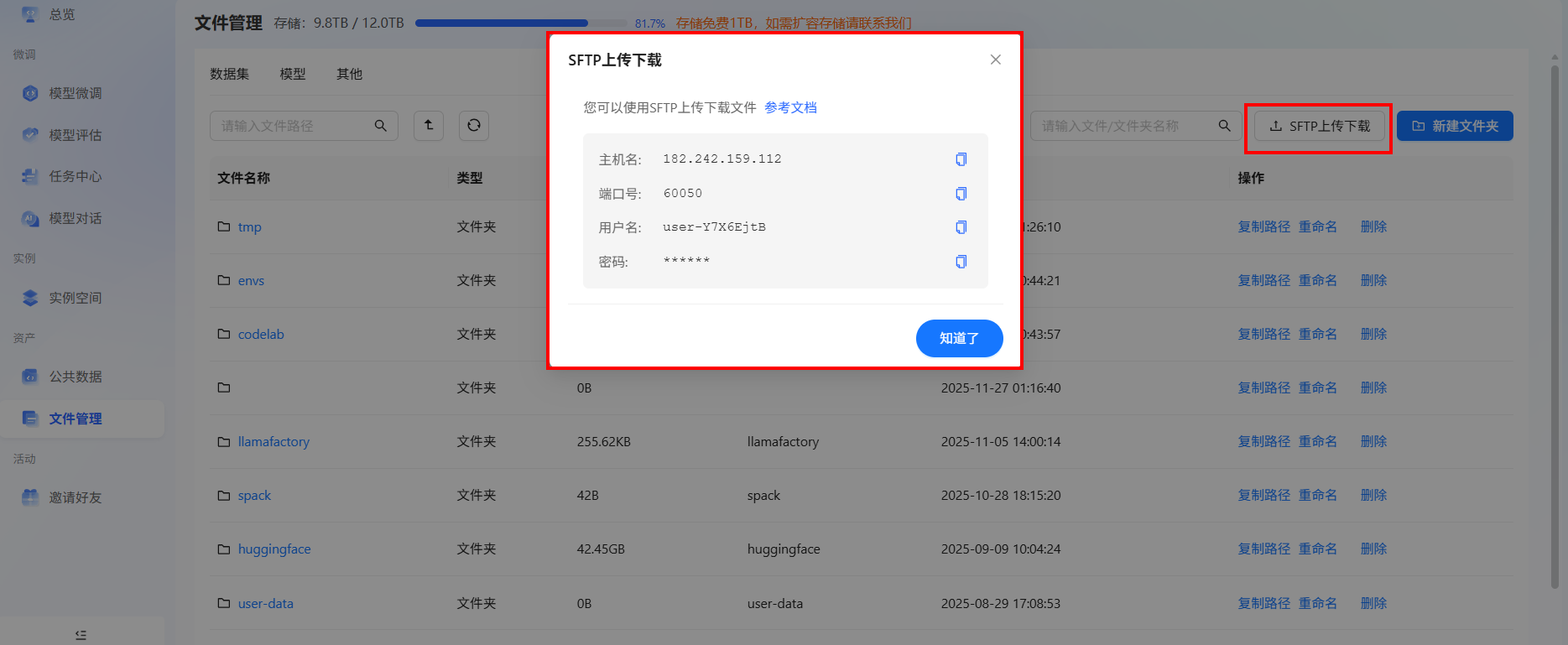
Task: Copy the username user-Y7X6EjtB
Action: 961,227
